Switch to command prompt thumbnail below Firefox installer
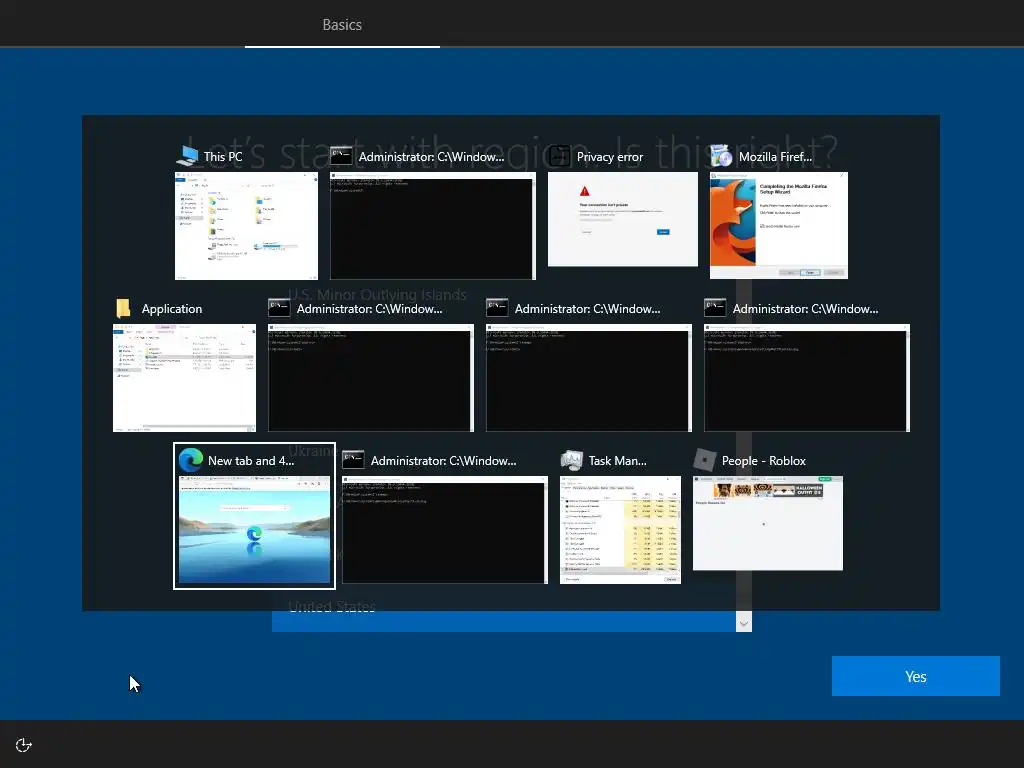 click(807, 378)
